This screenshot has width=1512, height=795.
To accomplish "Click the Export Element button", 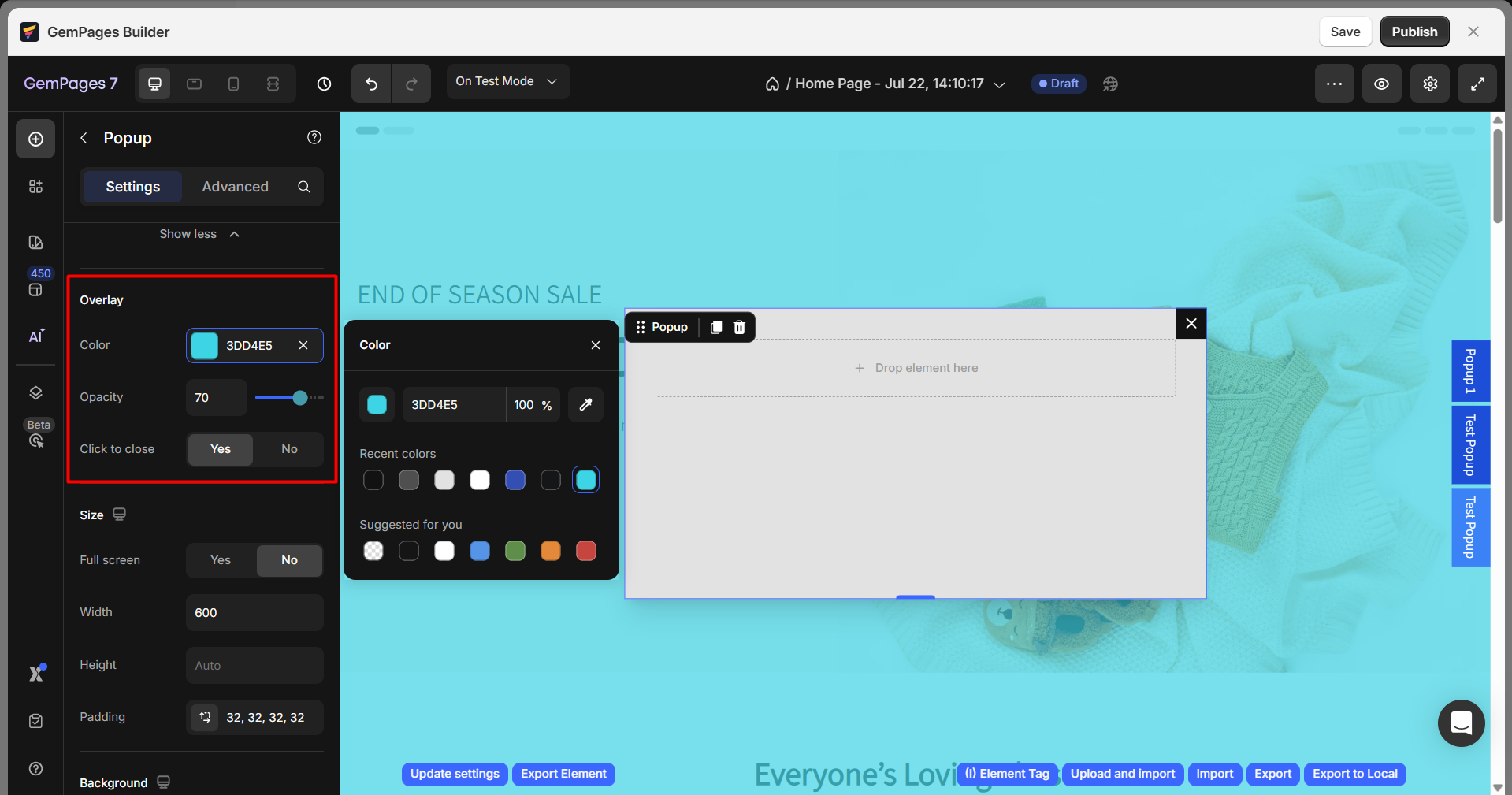I will 563,774.
